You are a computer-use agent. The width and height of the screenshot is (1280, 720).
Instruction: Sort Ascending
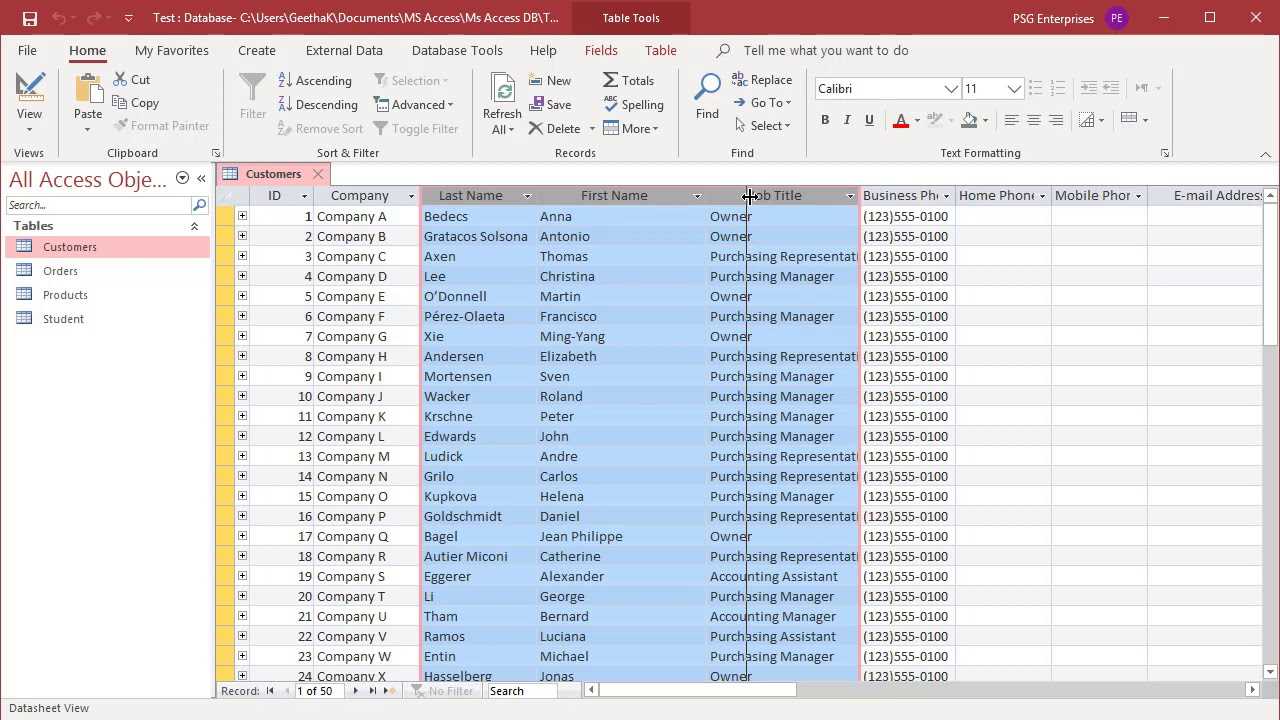click(315, 80)
